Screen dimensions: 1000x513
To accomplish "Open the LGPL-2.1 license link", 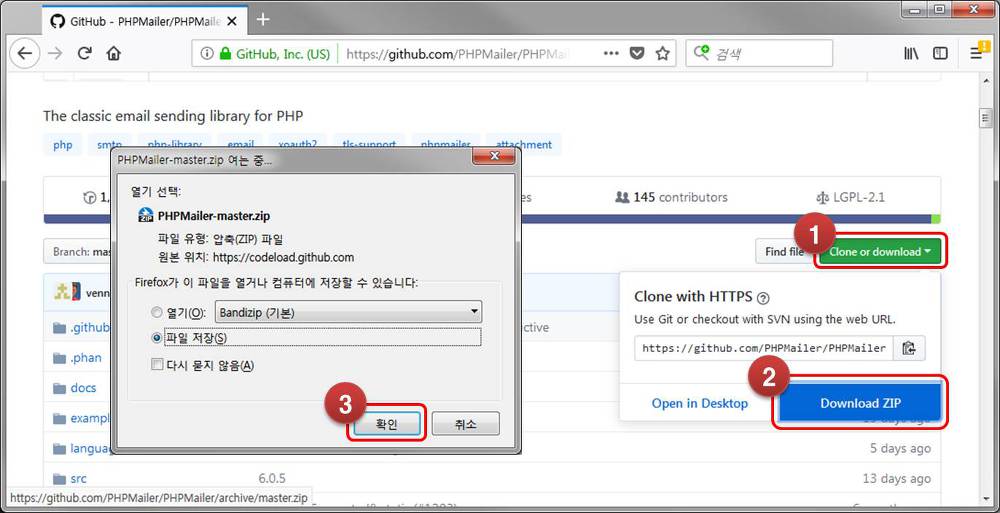I will click(x=850, y=197).
